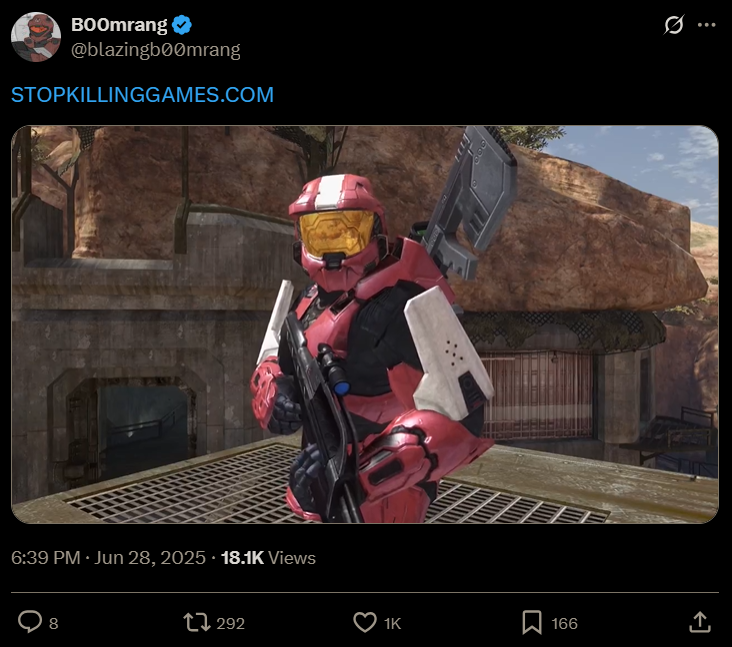Screen dimensions: 732x647
Task: Click the 292 repost count
Action: pyautogui.click(x=231, y=623)
